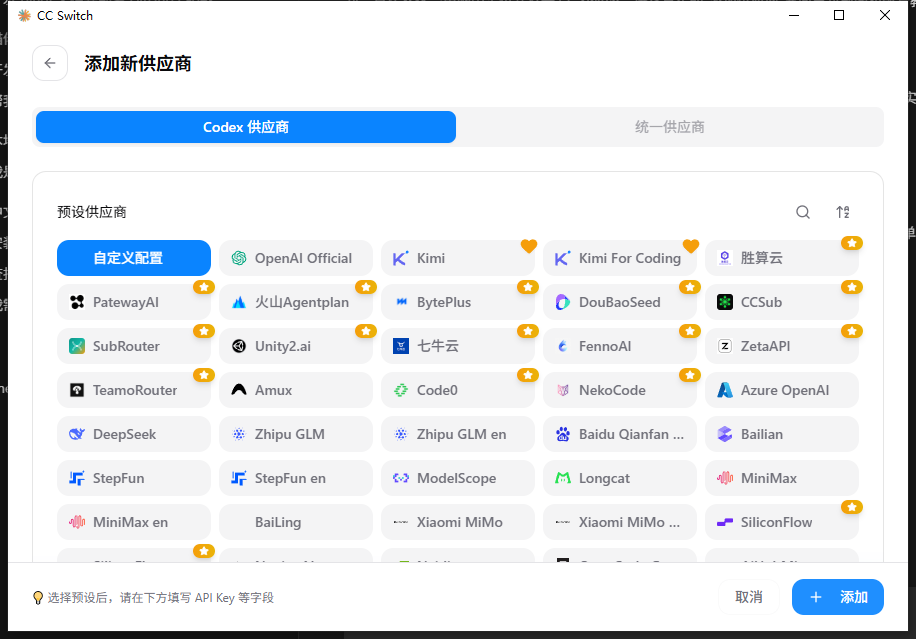Image resolution: width=916 pixels, height=639 pixels.
Task: Select ZetaAPI provider
Action: (x=782, y=346)
